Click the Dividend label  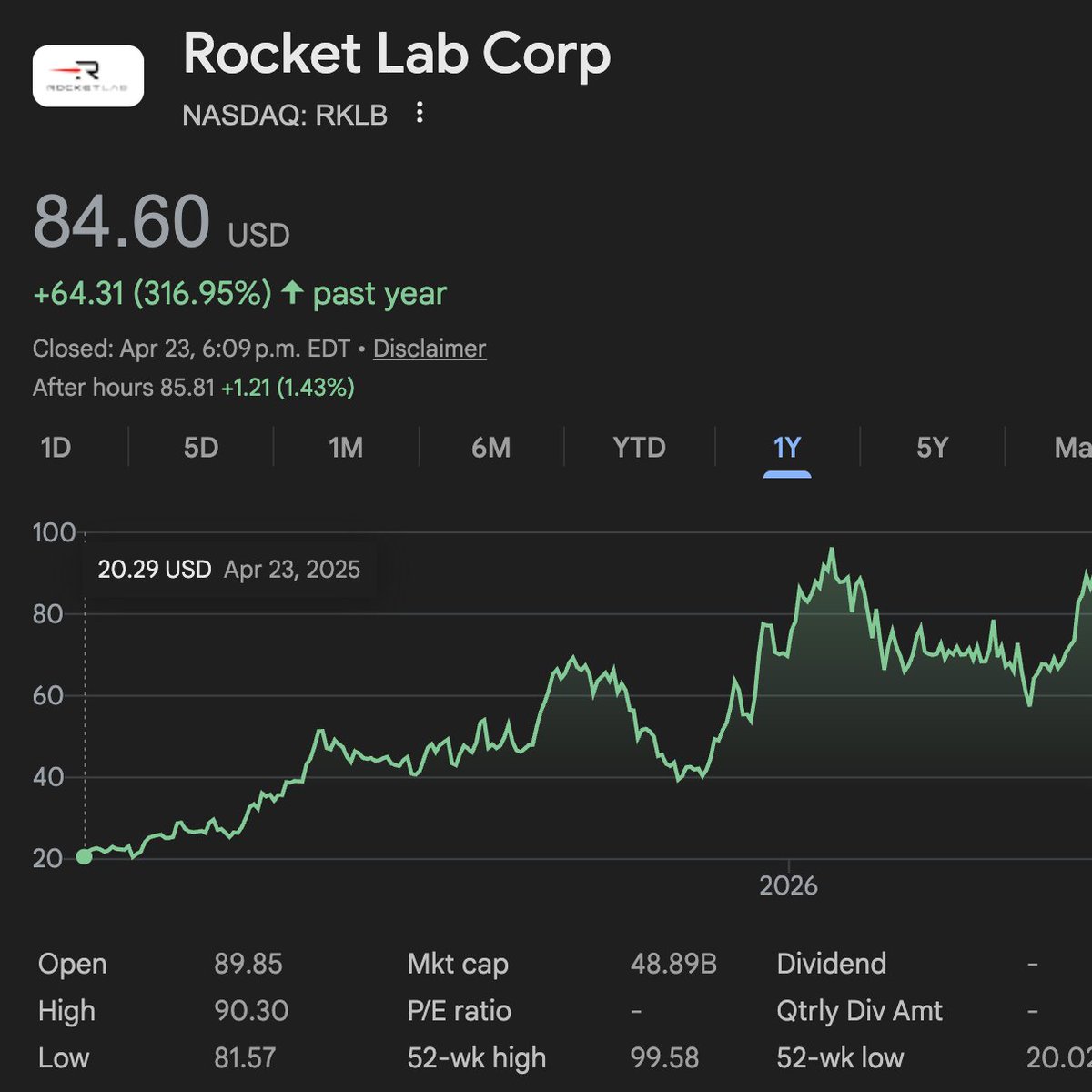(832, 965)
